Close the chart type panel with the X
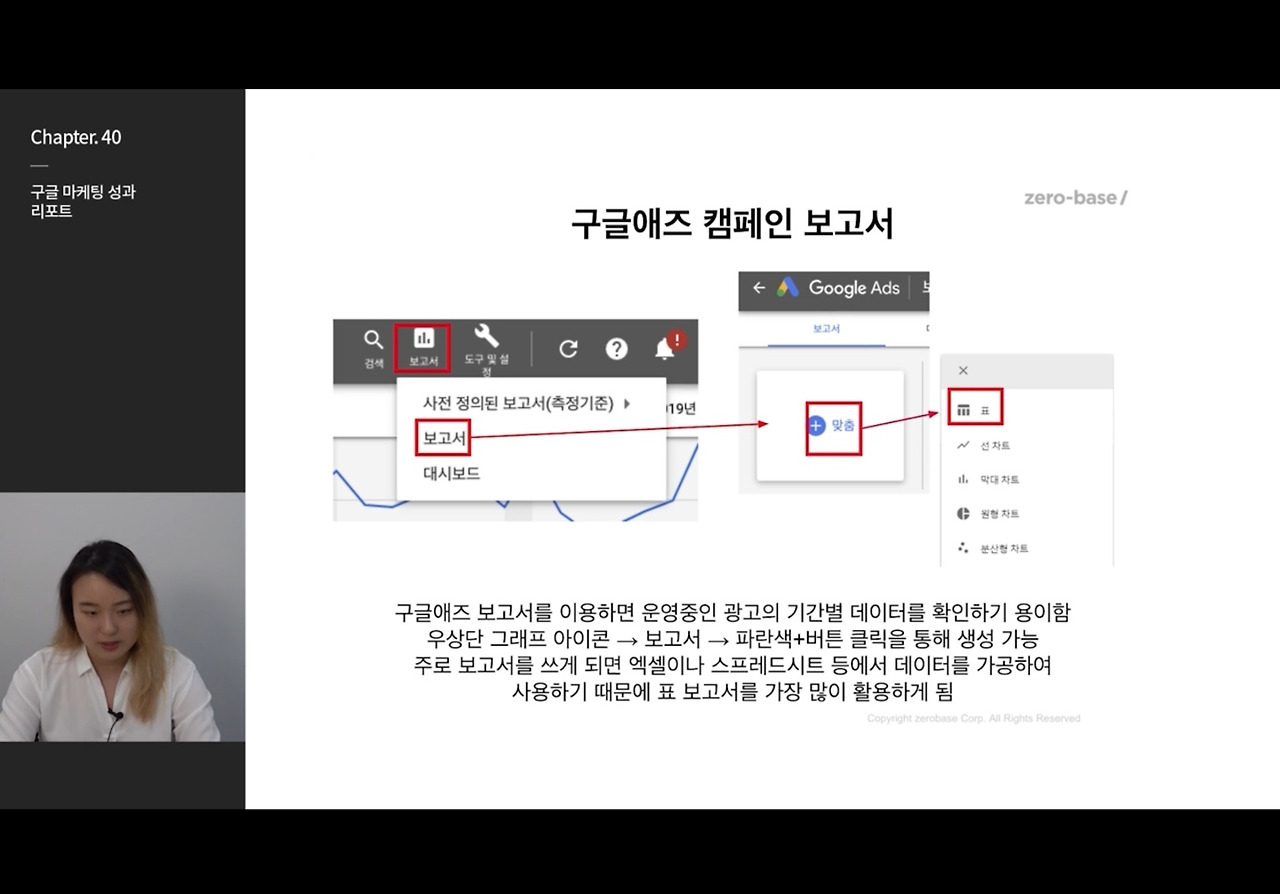This screenshot has width=1280, height=894. [x=962, y=370]
